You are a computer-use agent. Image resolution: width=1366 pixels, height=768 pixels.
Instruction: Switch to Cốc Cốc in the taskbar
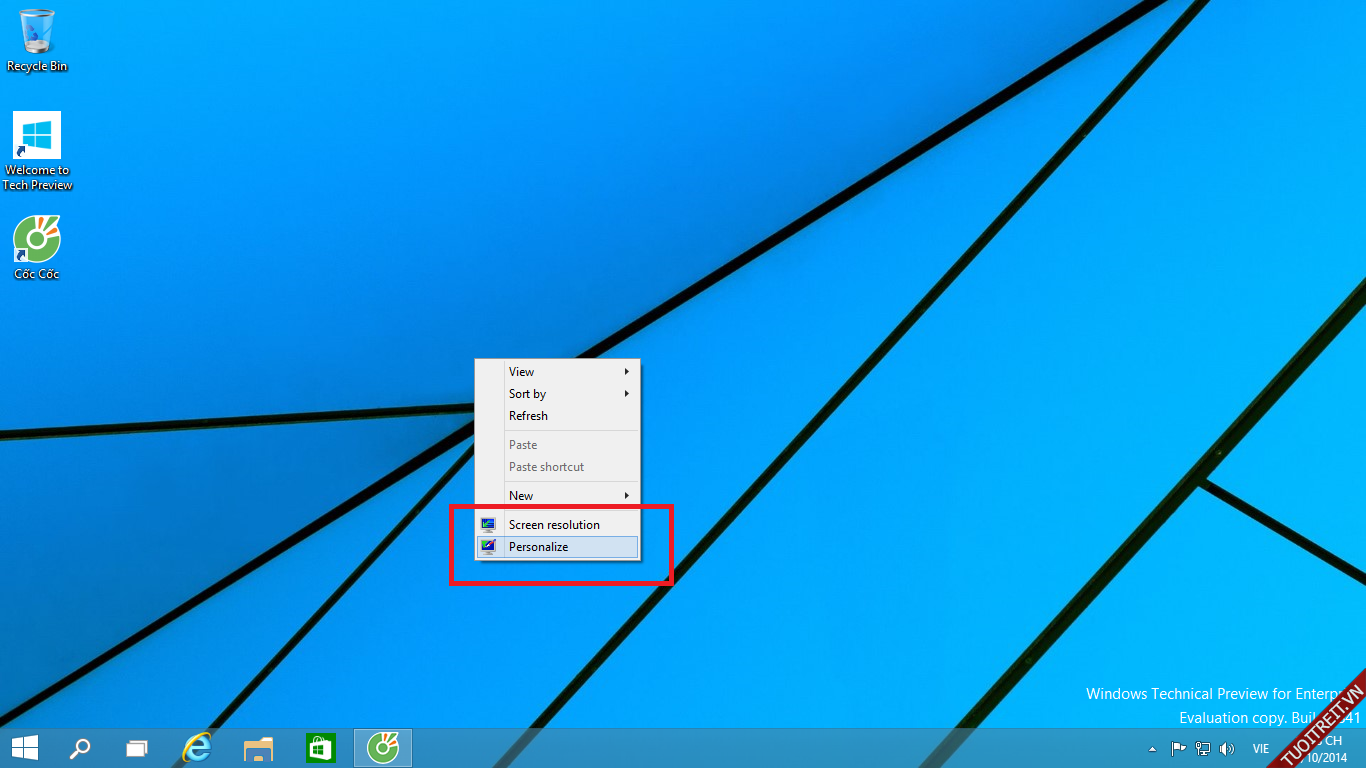pyautogui.click(x=382, y=748)
